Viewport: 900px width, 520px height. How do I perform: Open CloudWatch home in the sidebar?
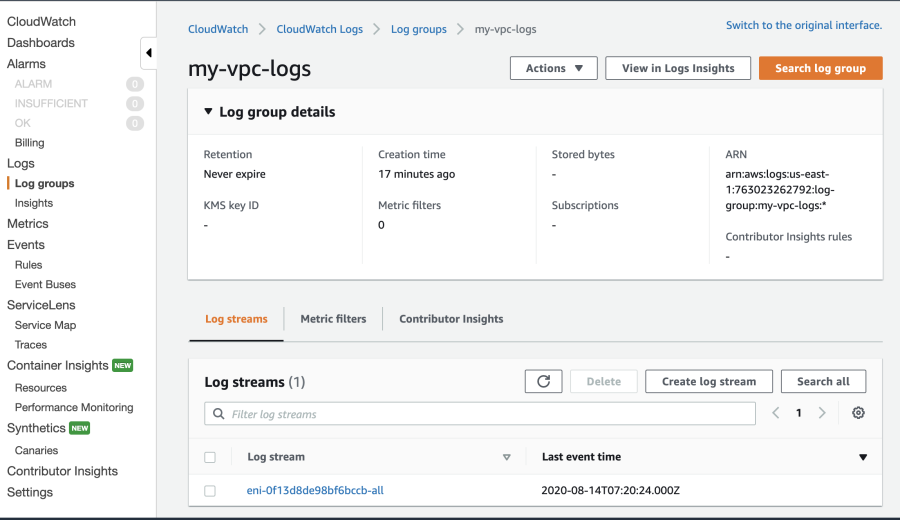41,22
